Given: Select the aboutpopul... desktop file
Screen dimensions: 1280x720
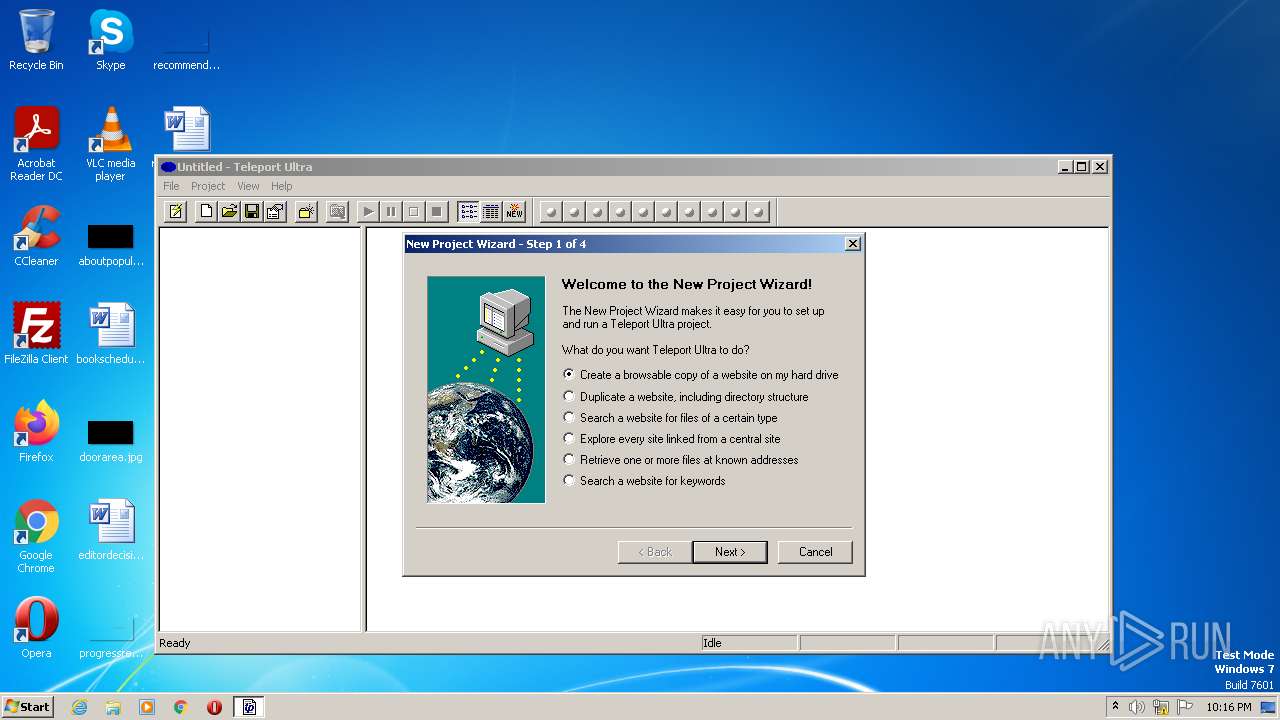Looking at the screenshot, I should (x=110, y=246).
